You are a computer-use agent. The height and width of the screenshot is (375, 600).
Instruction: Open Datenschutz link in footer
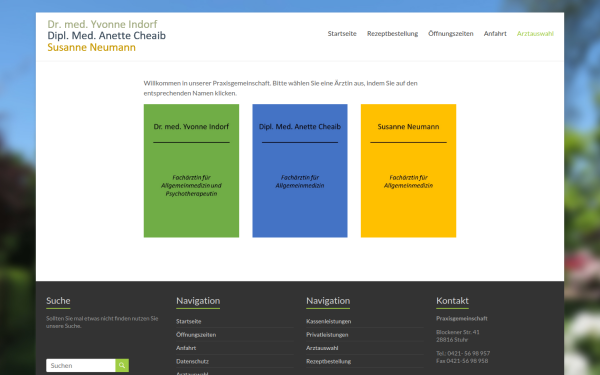[x=192, y=361]
